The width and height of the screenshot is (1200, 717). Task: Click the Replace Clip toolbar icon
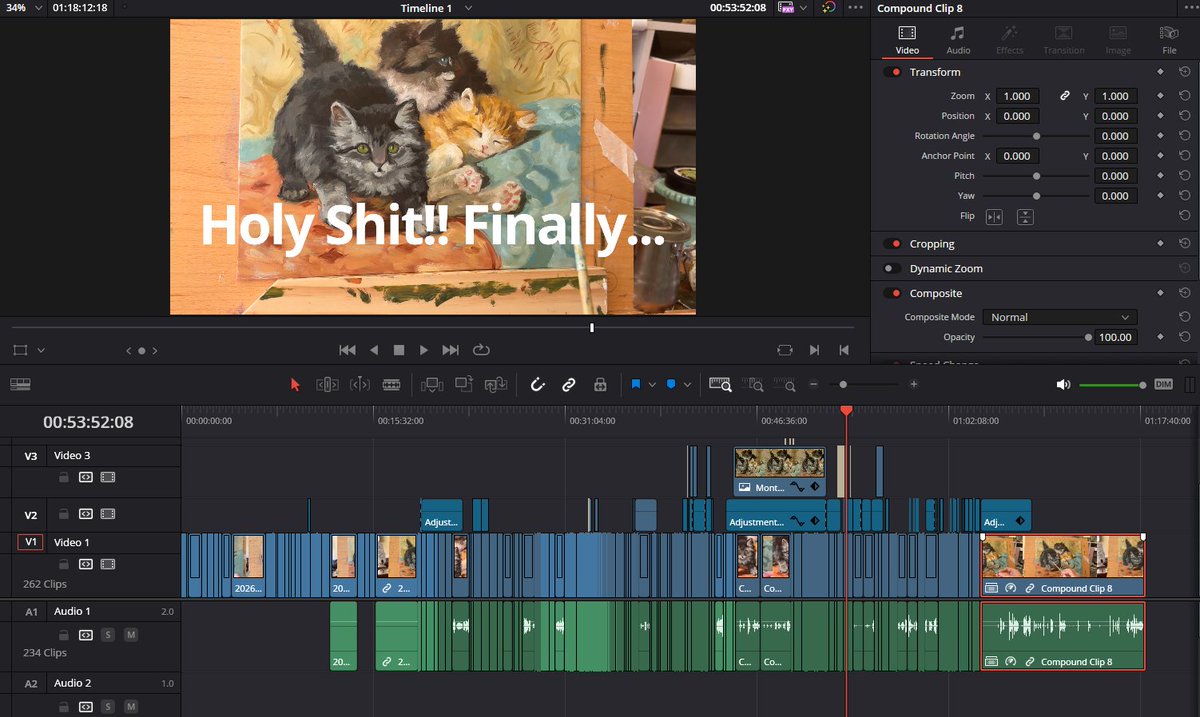coord(496,384)
